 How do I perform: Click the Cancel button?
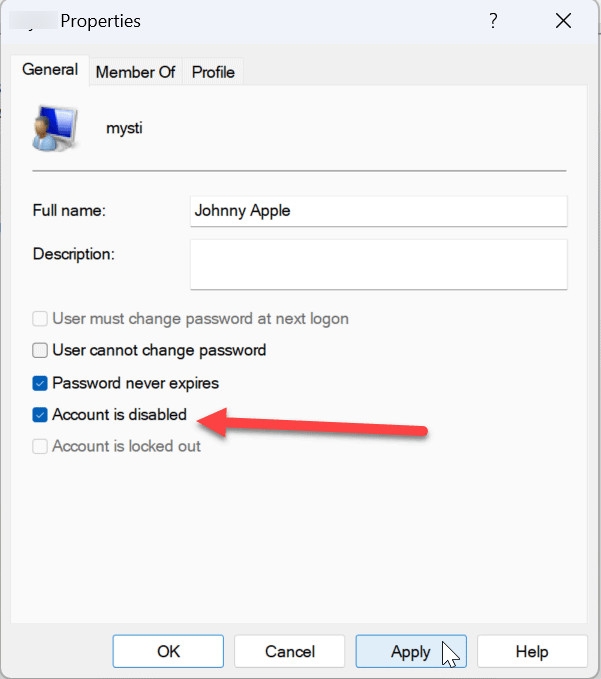click(290, 651)
